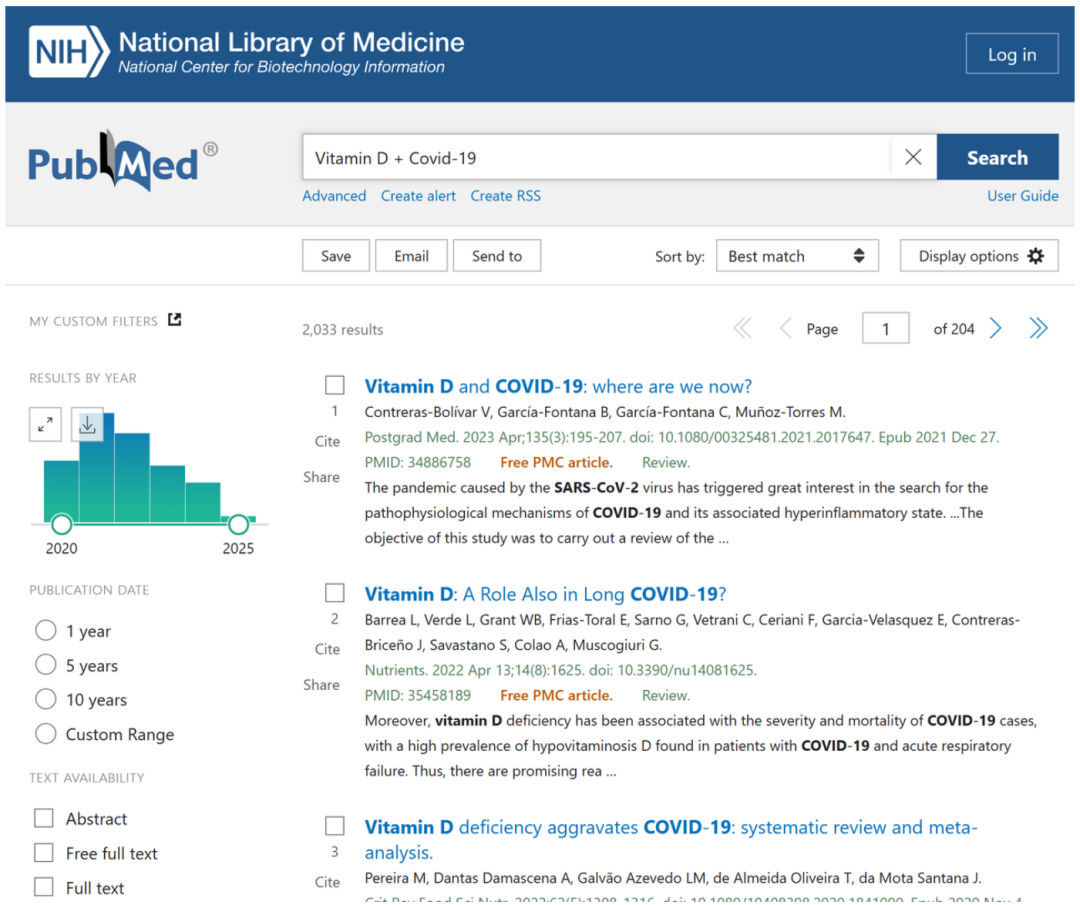Image resolution: width=1080 pixels, height=905 pixels.
Task: Grab the 2025 year slider handle
Action: pyautogui.click(x=238, y=525)
